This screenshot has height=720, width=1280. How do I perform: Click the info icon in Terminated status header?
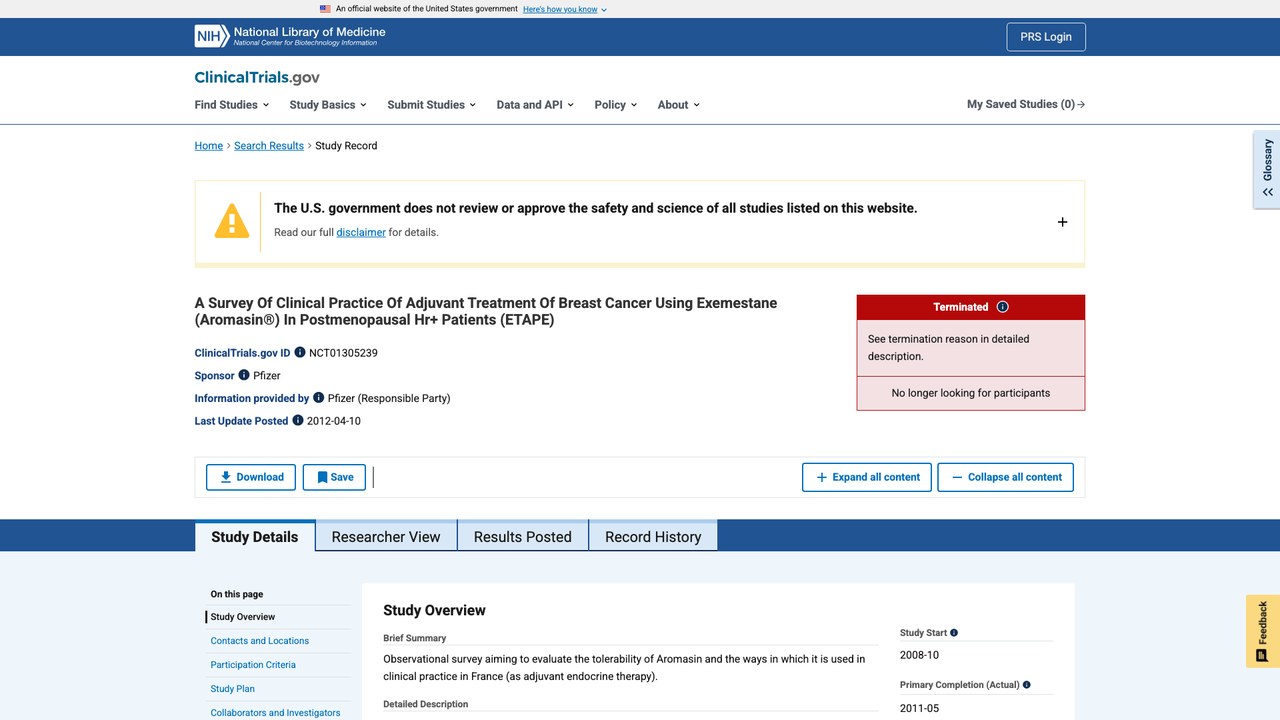tap(1003, 307)
